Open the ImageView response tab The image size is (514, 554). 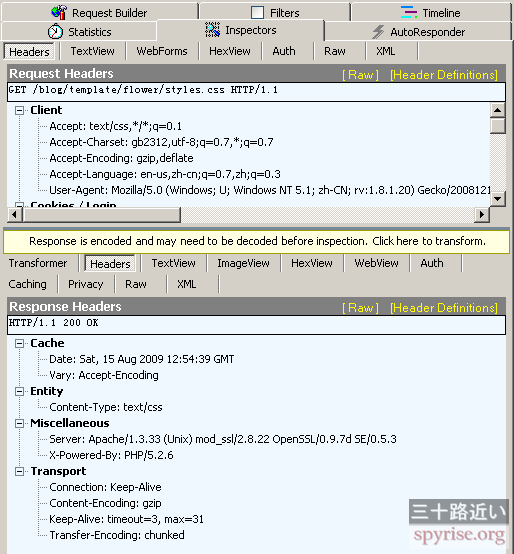coord(243,263)
